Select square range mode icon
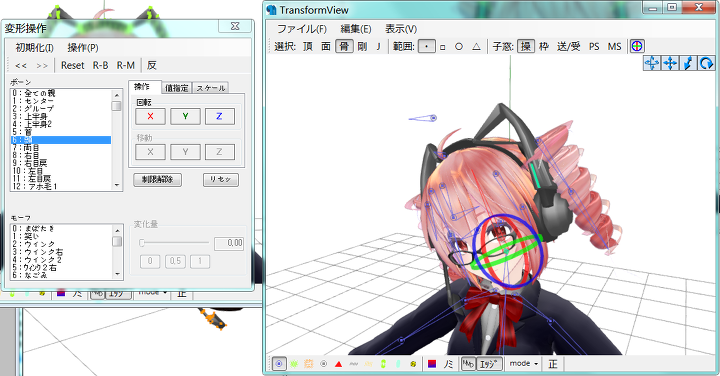Screen dimensions: 720x376 click(x=443, y=47)
